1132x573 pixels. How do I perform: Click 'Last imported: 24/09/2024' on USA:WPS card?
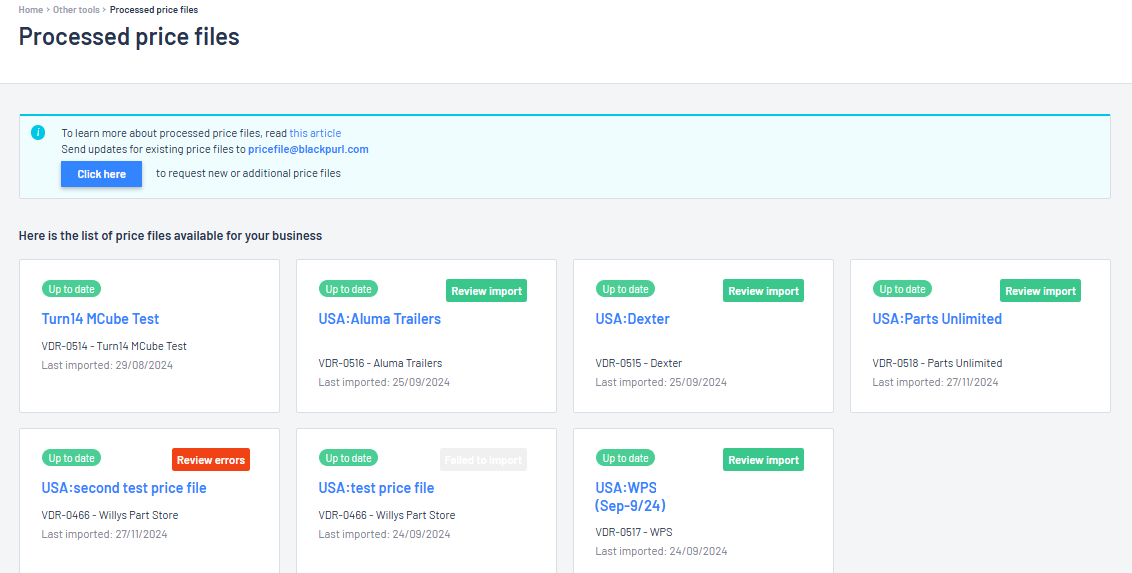661,551
